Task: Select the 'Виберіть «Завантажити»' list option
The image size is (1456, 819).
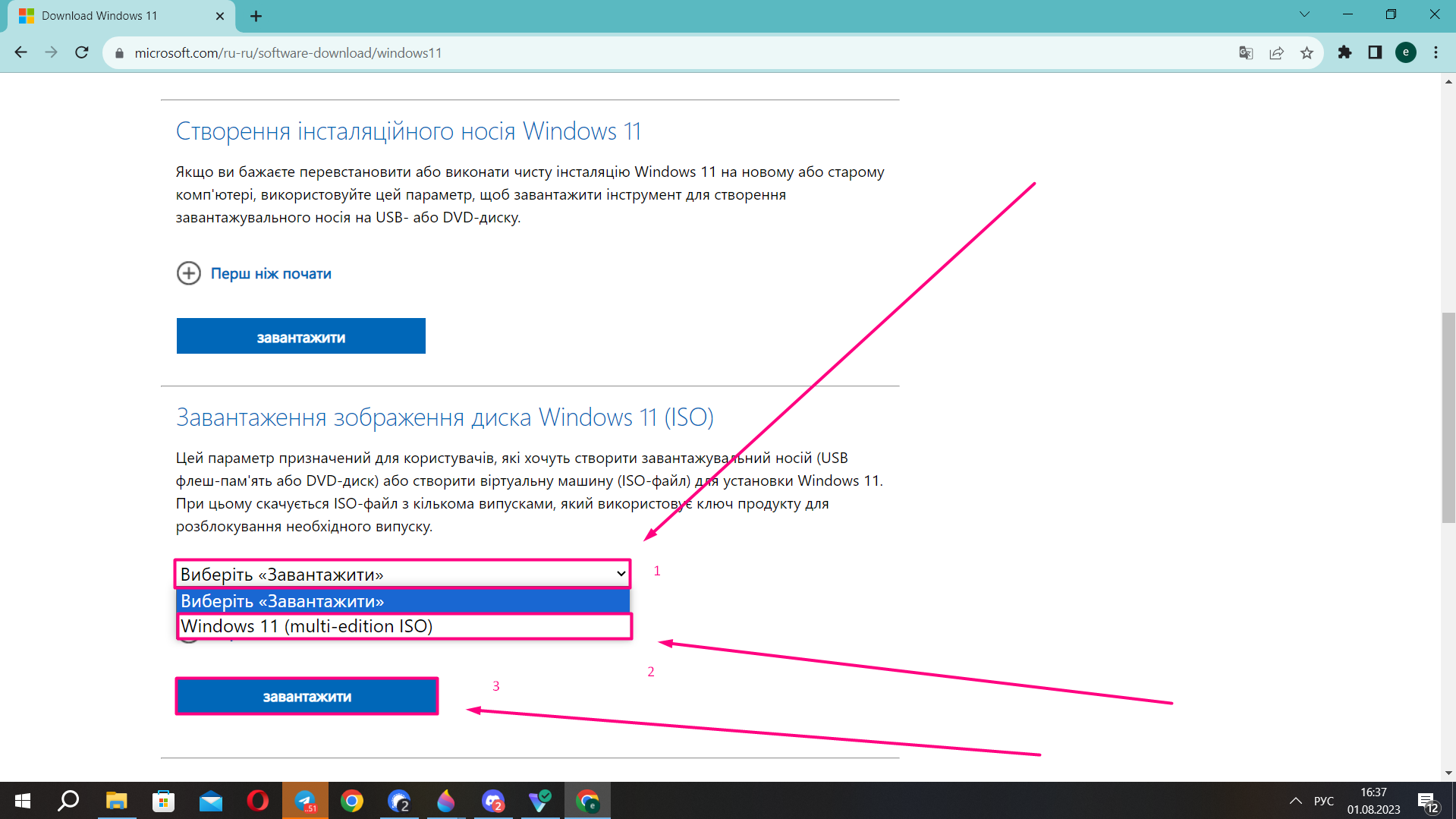Action: (403, 601)
